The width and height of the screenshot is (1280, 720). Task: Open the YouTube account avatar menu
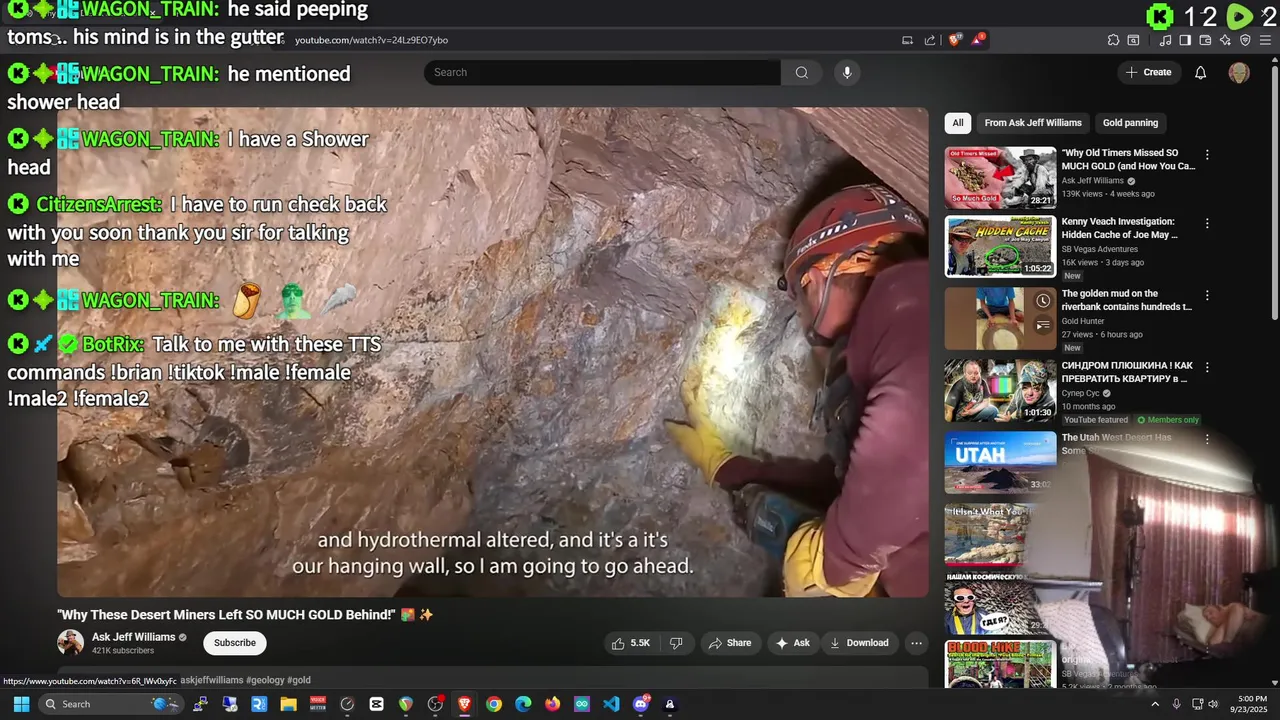pyautogui.click(x=1239, y=72)
